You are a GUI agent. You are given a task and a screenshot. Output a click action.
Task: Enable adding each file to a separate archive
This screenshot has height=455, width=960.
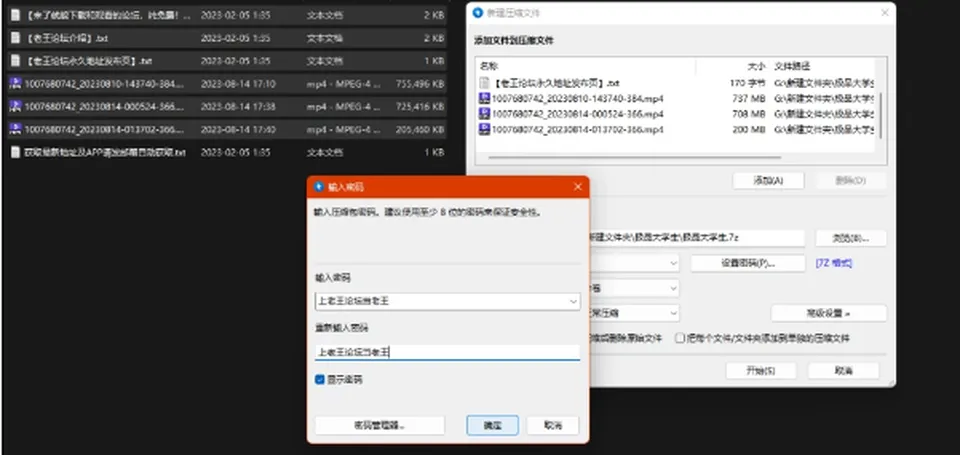coord(680,338)
